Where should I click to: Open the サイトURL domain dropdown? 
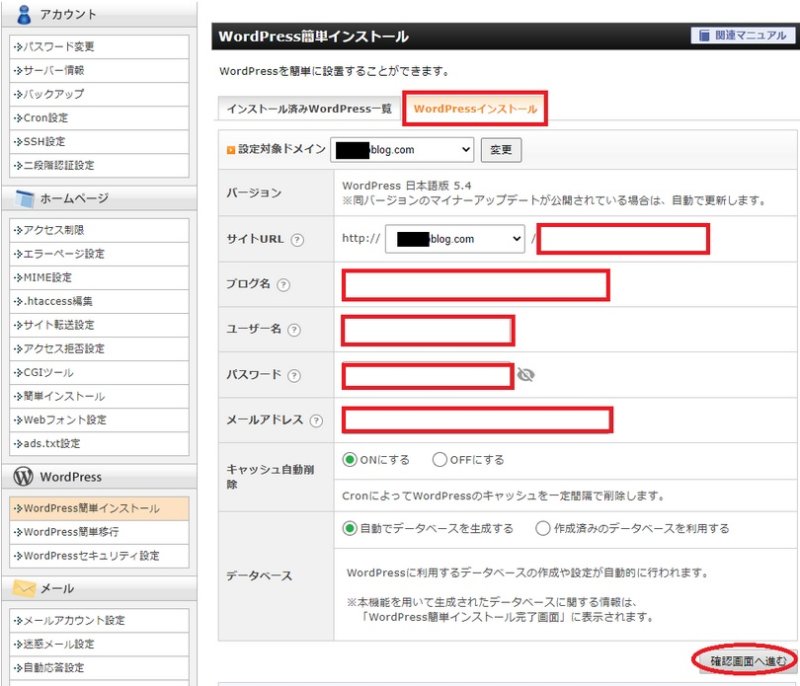[x=455, y=239]
